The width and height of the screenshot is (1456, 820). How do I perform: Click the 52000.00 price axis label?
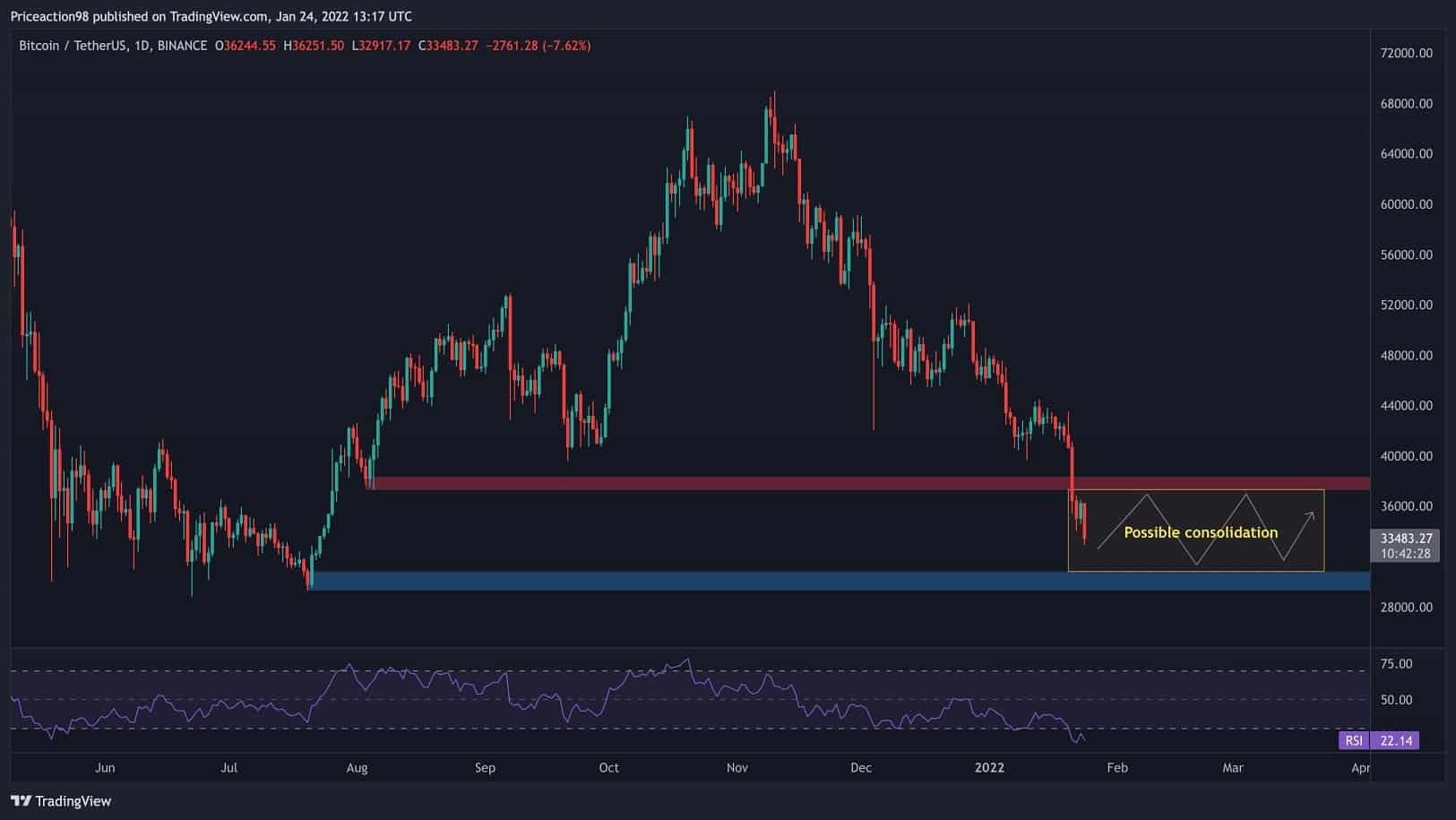[x=1407, y=305]
